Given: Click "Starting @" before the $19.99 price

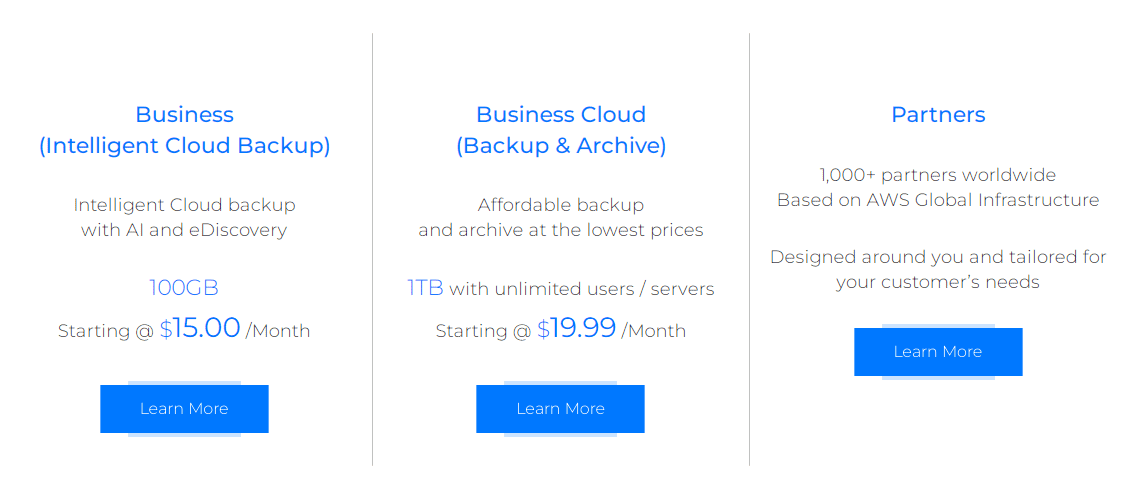Looking at the screenshot, I should [483, 331].
